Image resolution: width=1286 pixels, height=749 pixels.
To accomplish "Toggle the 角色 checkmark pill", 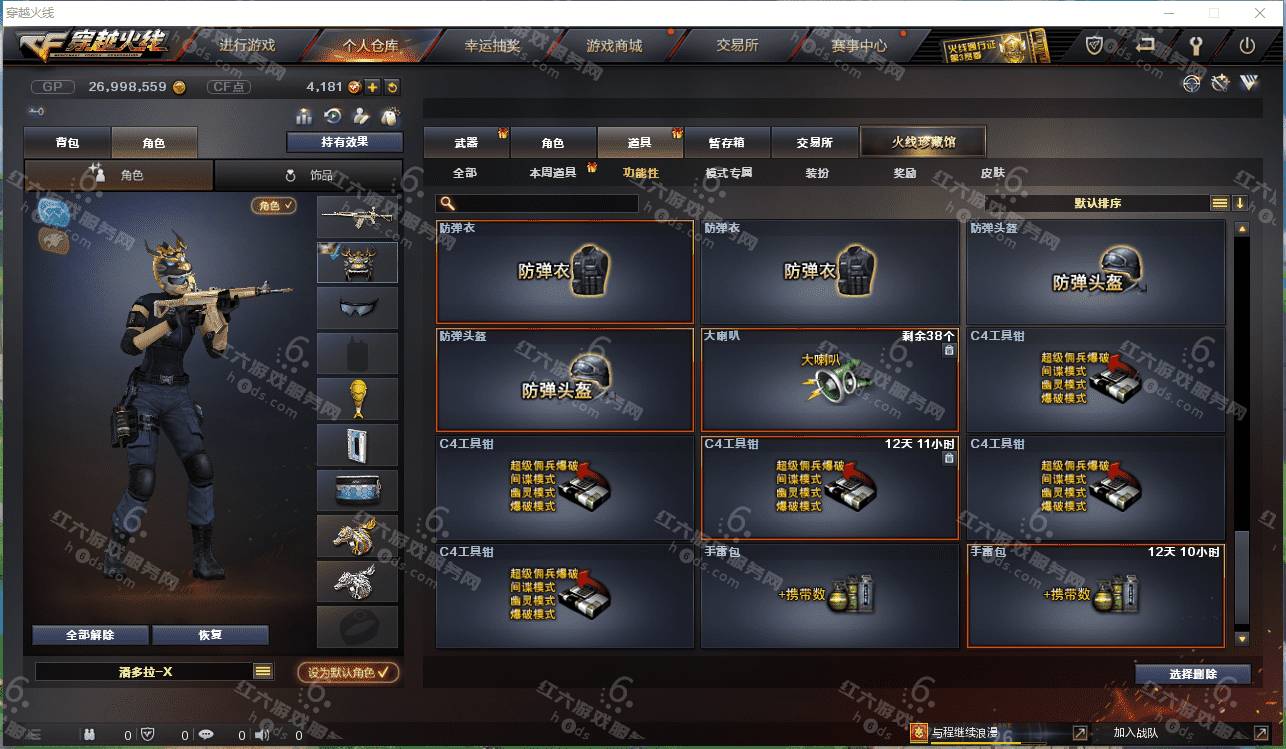I will (x=274, y=205).
